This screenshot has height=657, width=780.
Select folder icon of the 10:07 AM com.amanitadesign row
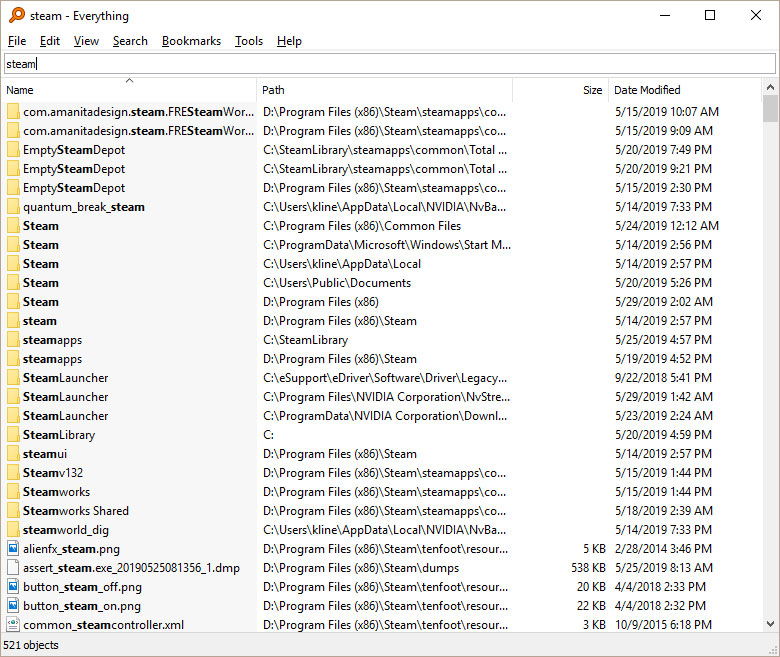(x=13, y=112)
